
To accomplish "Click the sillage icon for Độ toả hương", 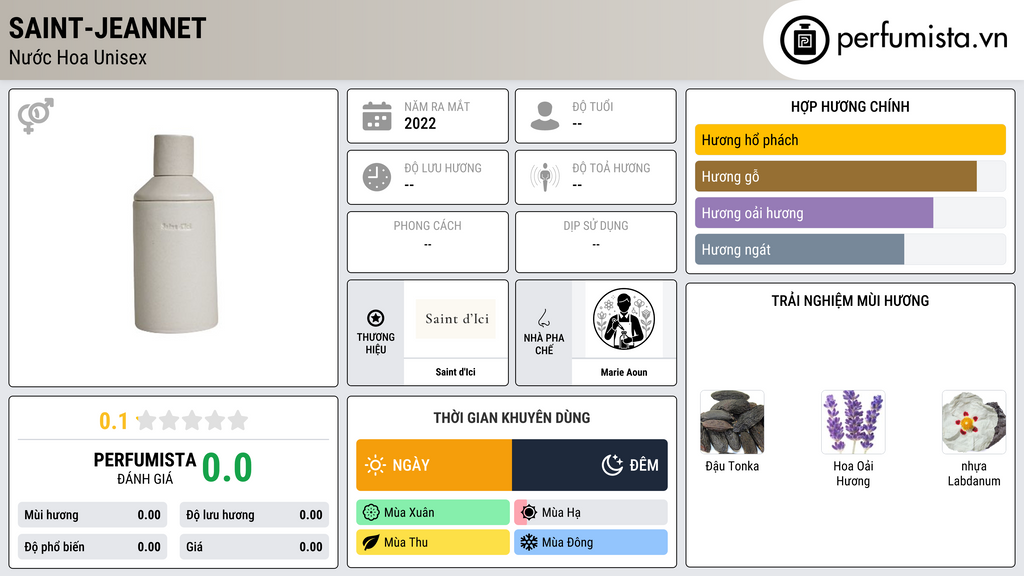I will pyautogui.click(x=545, y=177).
